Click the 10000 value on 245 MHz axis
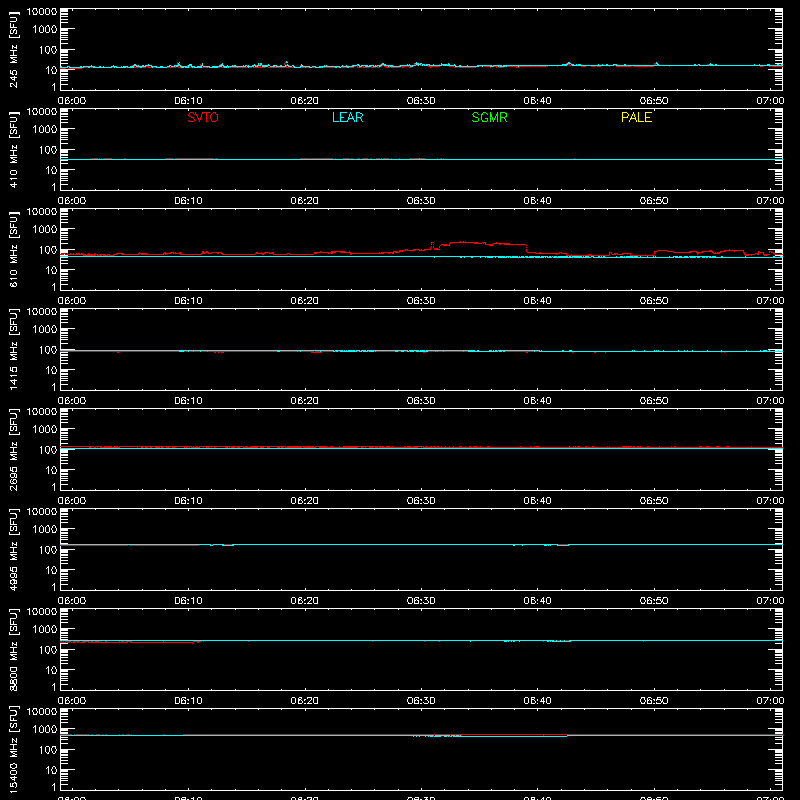Screen dimensions: 800x800 pyautogui.click(x=42, y=11)
